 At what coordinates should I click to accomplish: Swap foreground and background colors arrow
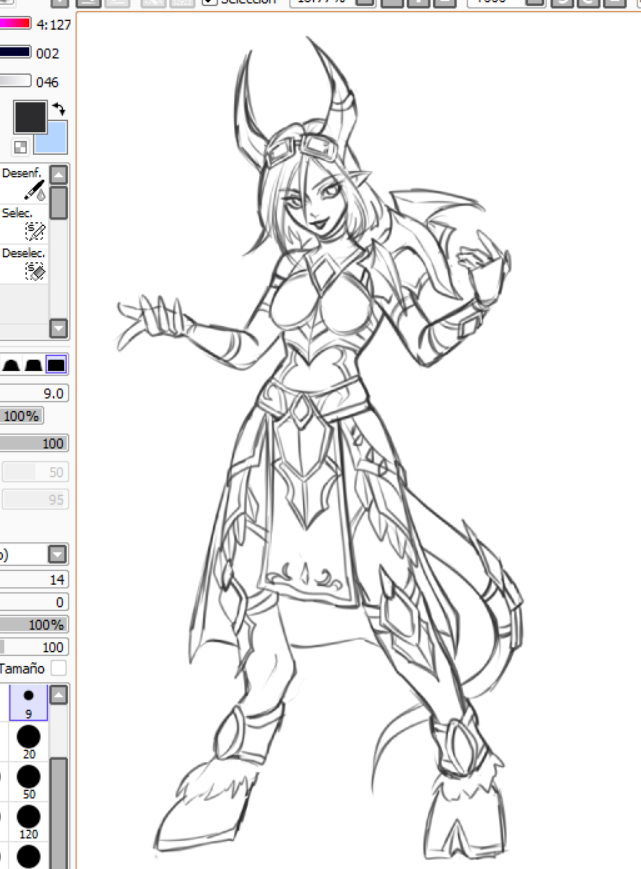tap(59, 108)
